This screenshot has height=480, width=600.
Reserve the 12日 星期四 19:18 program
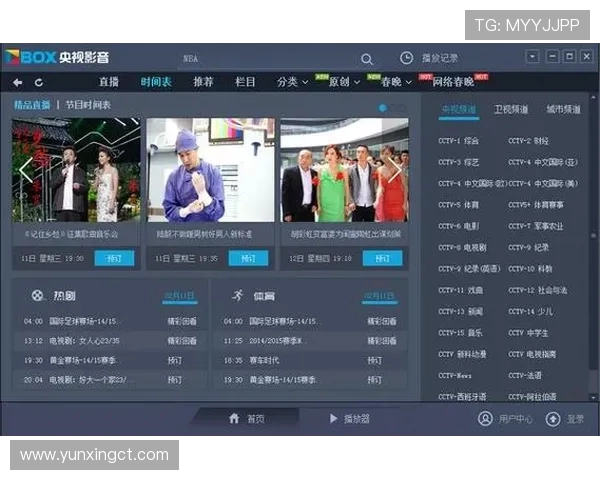pyautogui.click(x=382, y=258)
